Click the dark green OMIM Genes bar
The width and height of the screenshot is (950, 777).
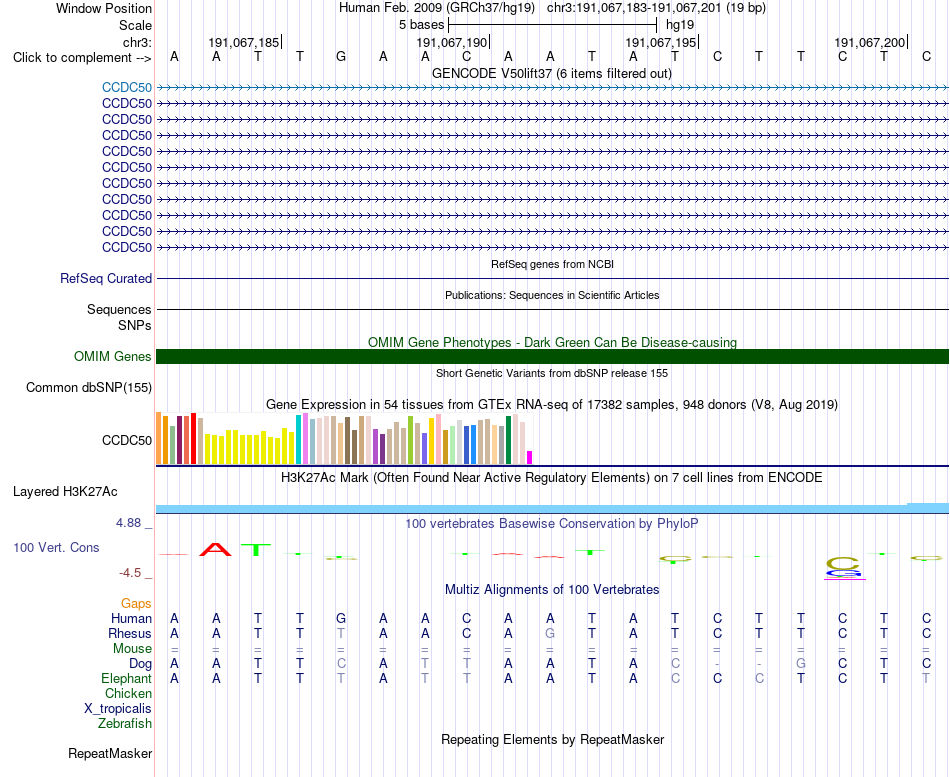click(552, 356)
